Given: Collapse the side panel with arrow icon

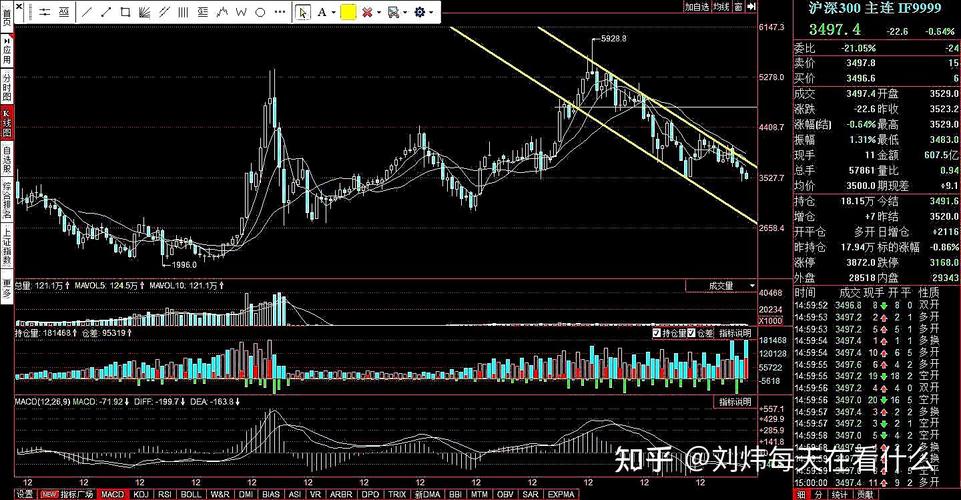Looking at the screenshot, I should [x=751, y=7].
